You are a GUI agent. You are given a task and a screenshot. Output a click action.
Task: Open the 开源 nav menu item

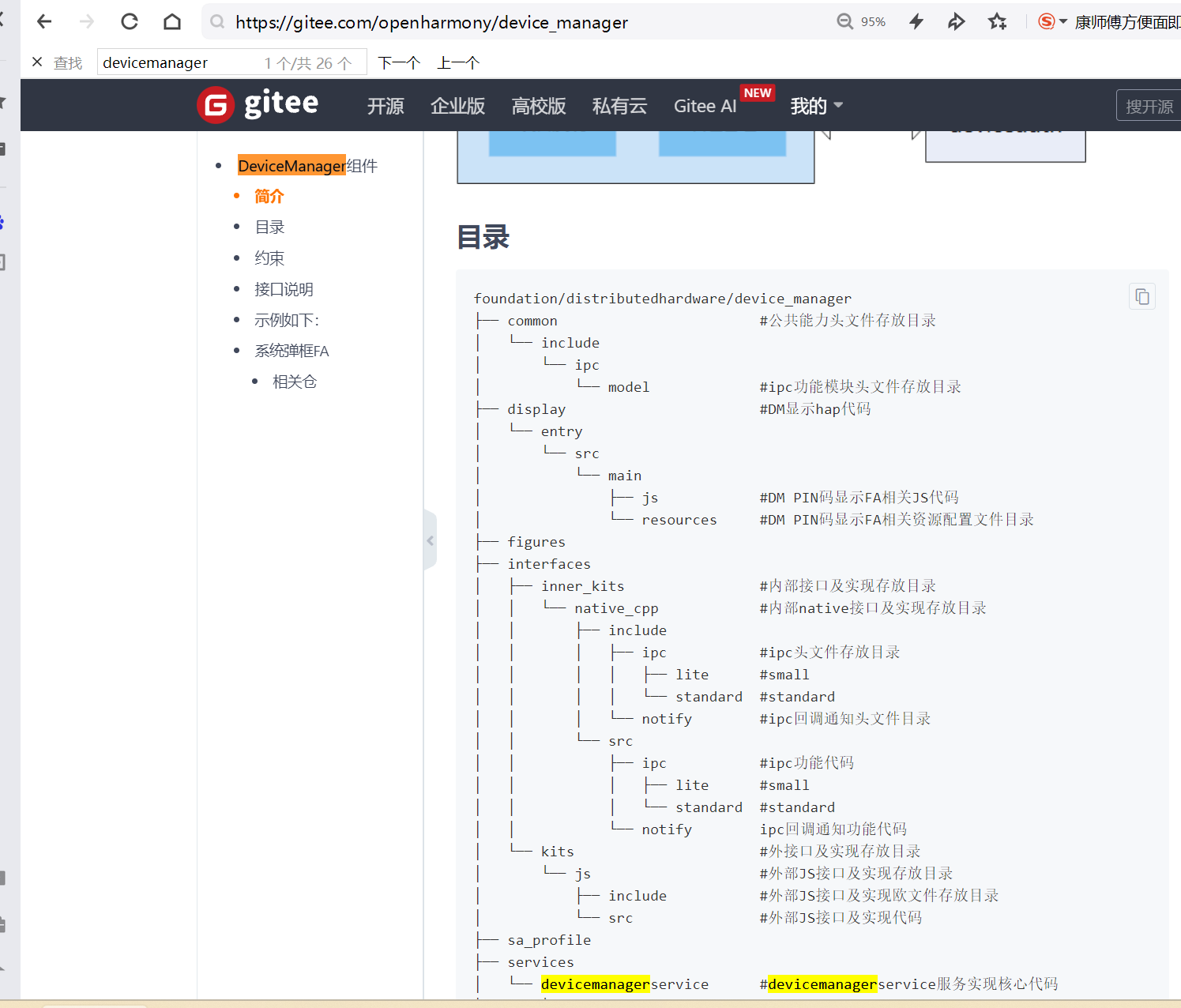click(x=386, y=106)
